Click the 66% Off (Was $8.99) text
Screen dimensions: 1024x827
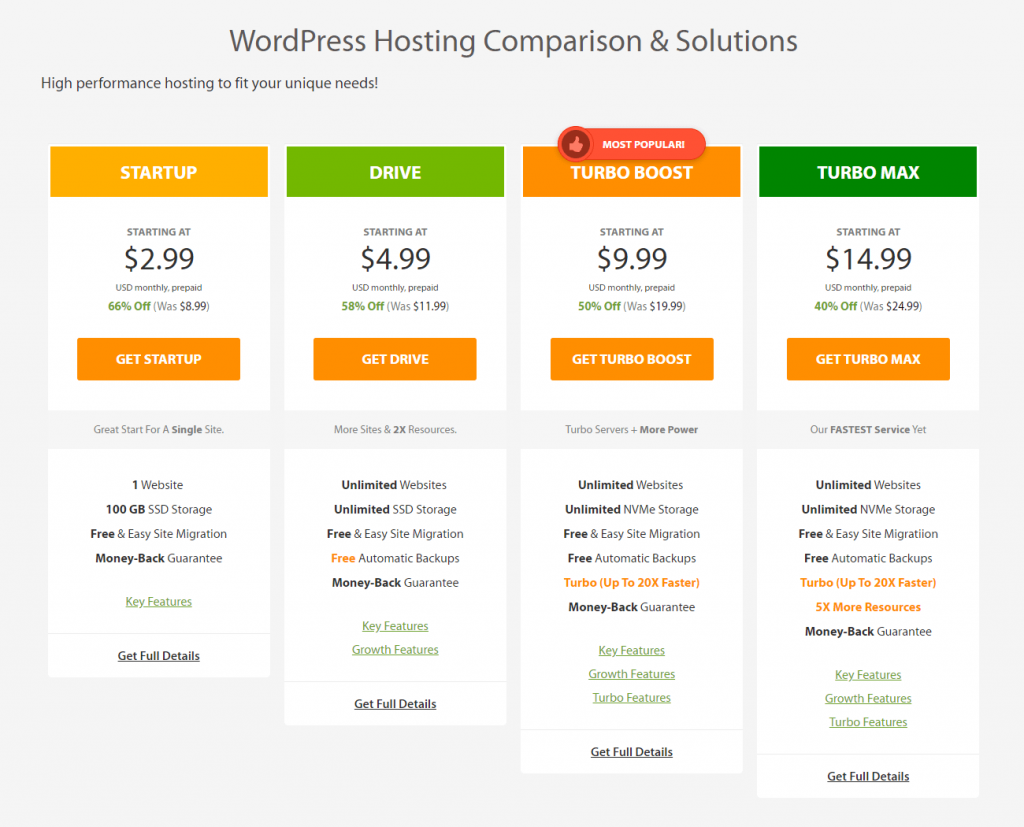click(159, 306)
